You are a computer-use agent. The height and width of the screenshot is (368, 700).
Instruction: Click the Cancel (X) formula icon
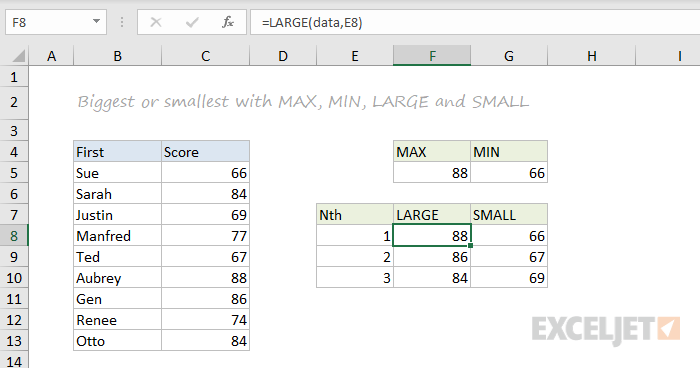(x=156, y=22)
